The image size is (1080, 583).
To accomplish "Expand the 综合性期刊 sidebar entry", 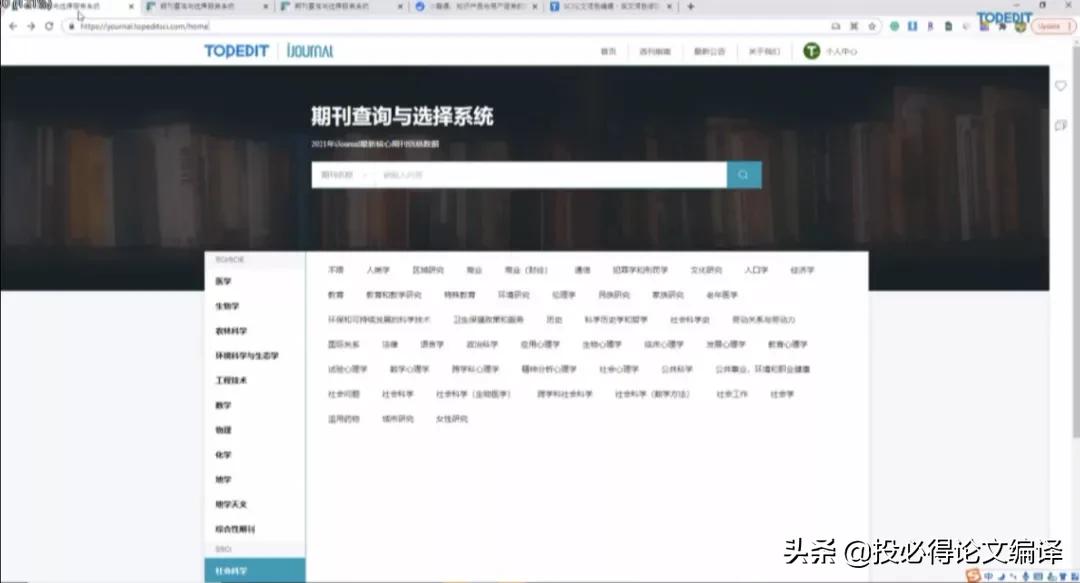I will 238,528.
